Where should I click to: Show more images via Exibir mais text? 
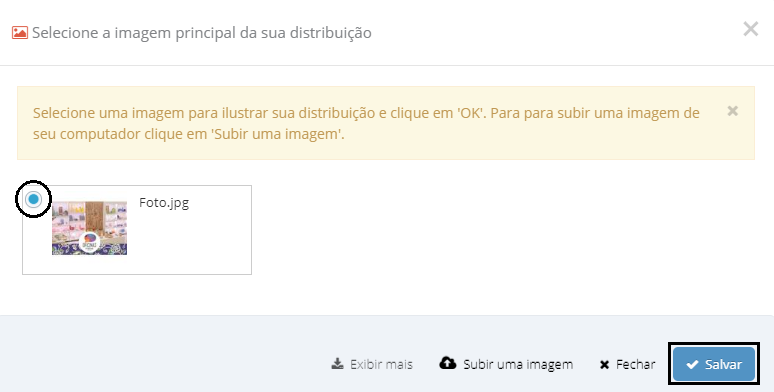pyautogui.click(x=381, y=364)
